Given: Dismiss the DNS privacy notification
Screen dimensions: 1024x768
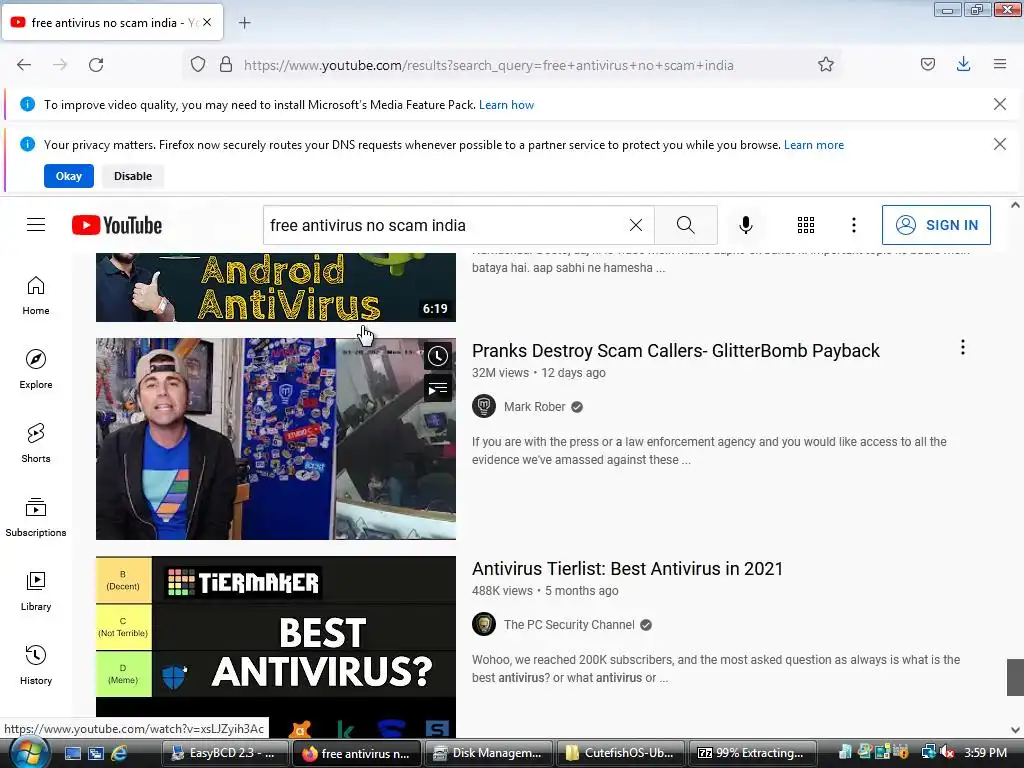Looking at the screenshot, I should coord(999,144).
